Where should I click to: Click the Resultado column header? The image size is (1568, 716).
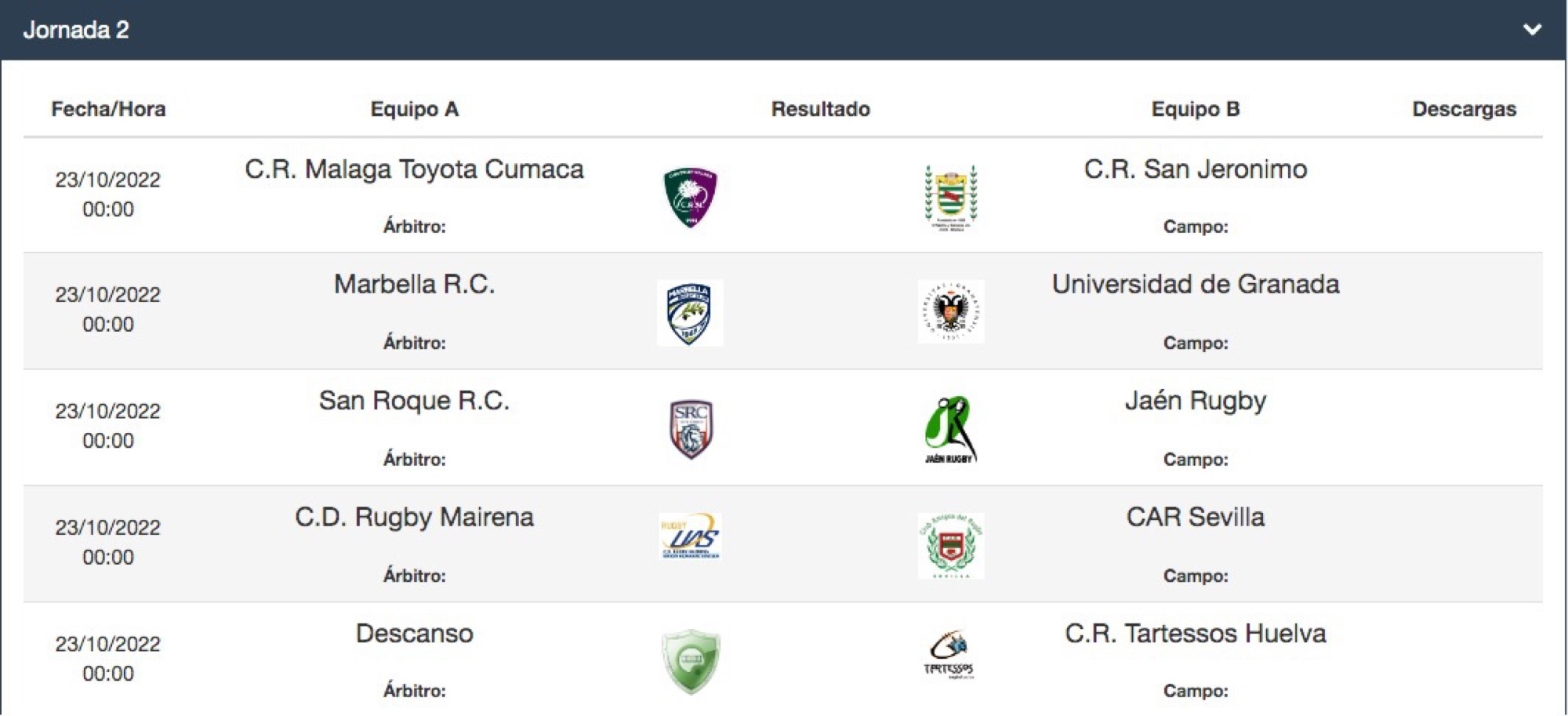click(820, 109)
